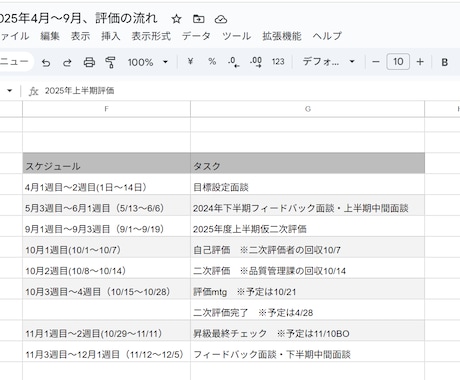Format the cell as percent

[212, 61]
